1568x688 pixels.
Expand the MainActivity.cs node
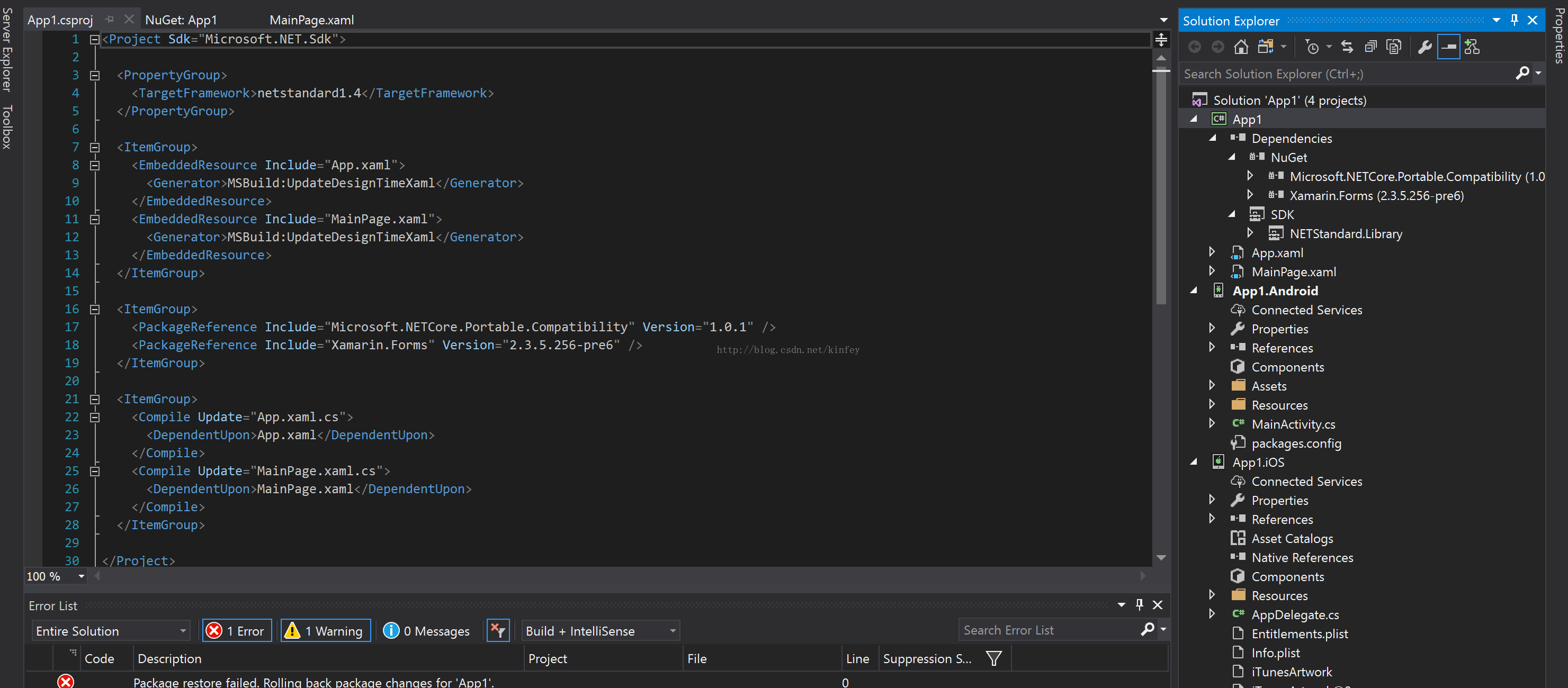(1212, 423)
